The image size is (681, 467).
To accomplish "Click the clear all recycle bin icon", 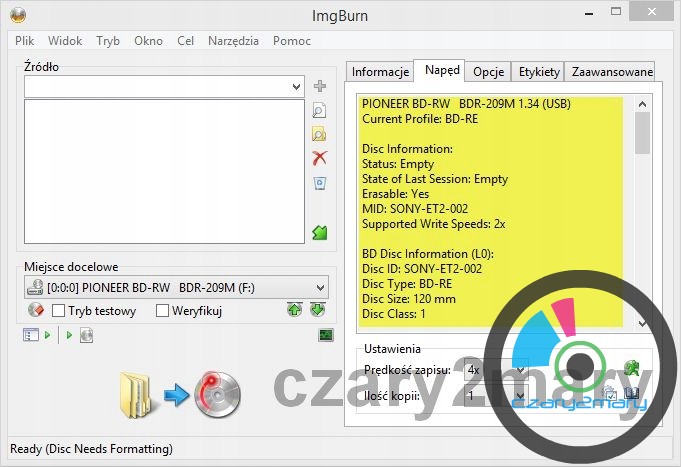I will [x=320, y=183].
